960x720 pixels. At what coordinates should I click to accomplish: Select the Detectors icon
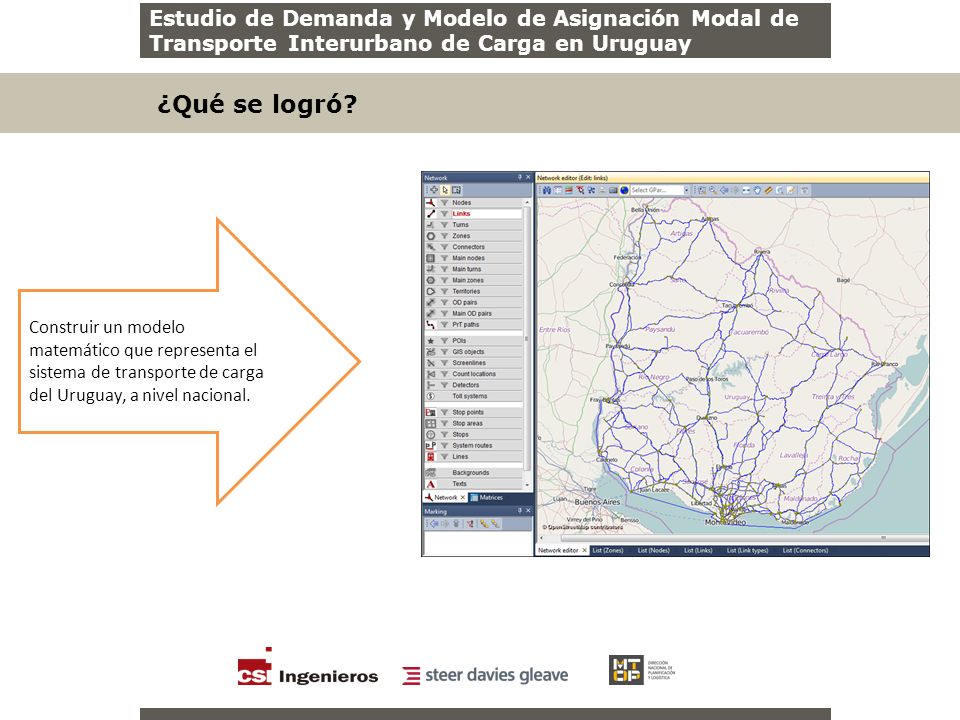point(430,385)
